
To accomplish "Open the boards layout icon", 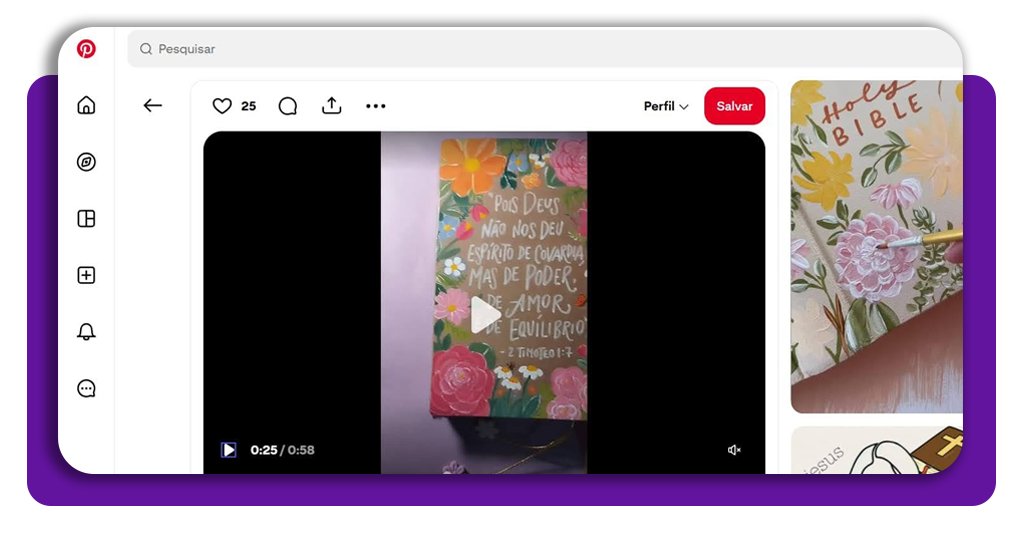I will pyautogui.click(x=87, y=219).
